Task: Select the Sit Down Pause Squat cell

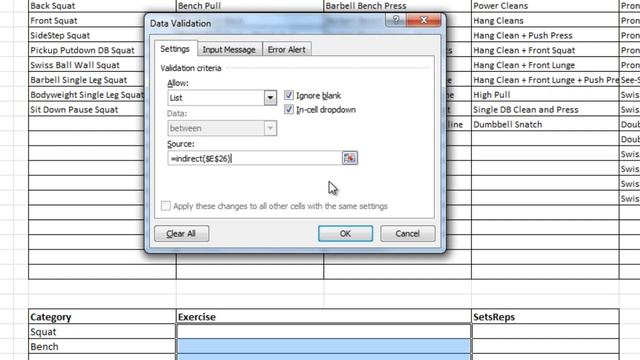Action: [87, 109]
